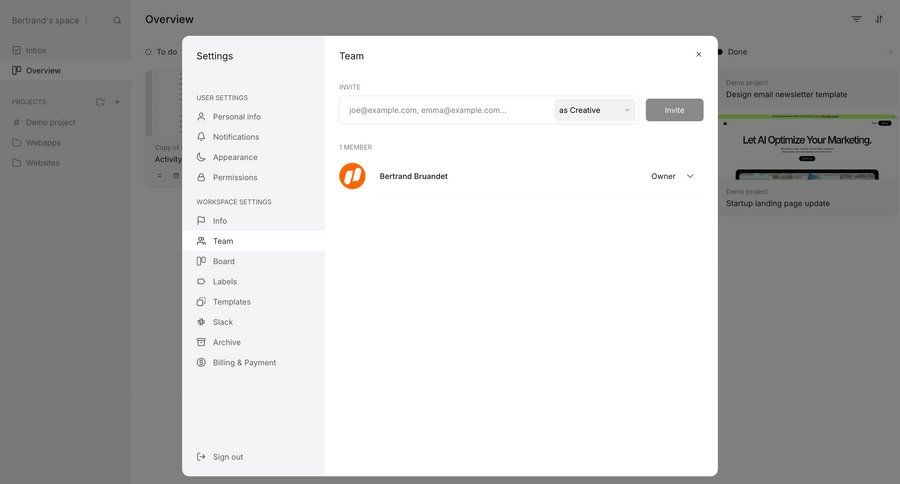This screenshot has width=900, height=484.
Task: Open the Slack settings section
Action: coord(222,322)
